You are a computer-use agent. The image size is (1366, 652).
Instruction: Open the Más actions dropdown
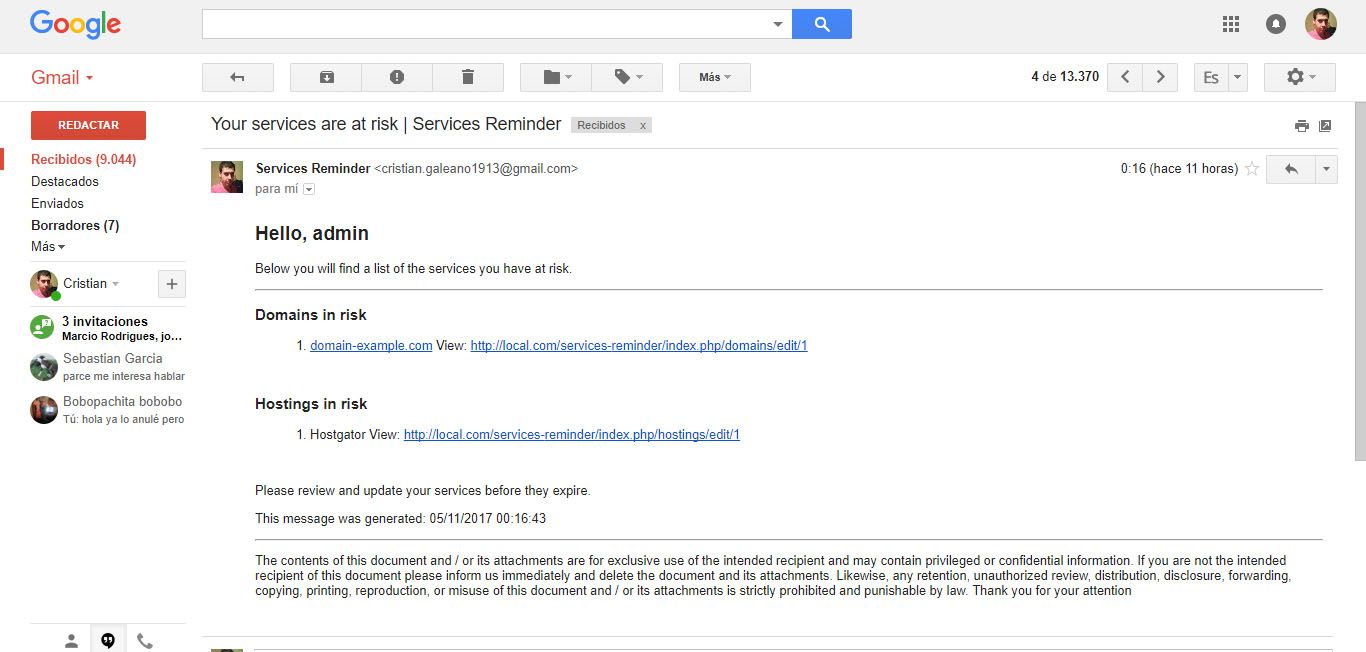[x=714, y=77]
